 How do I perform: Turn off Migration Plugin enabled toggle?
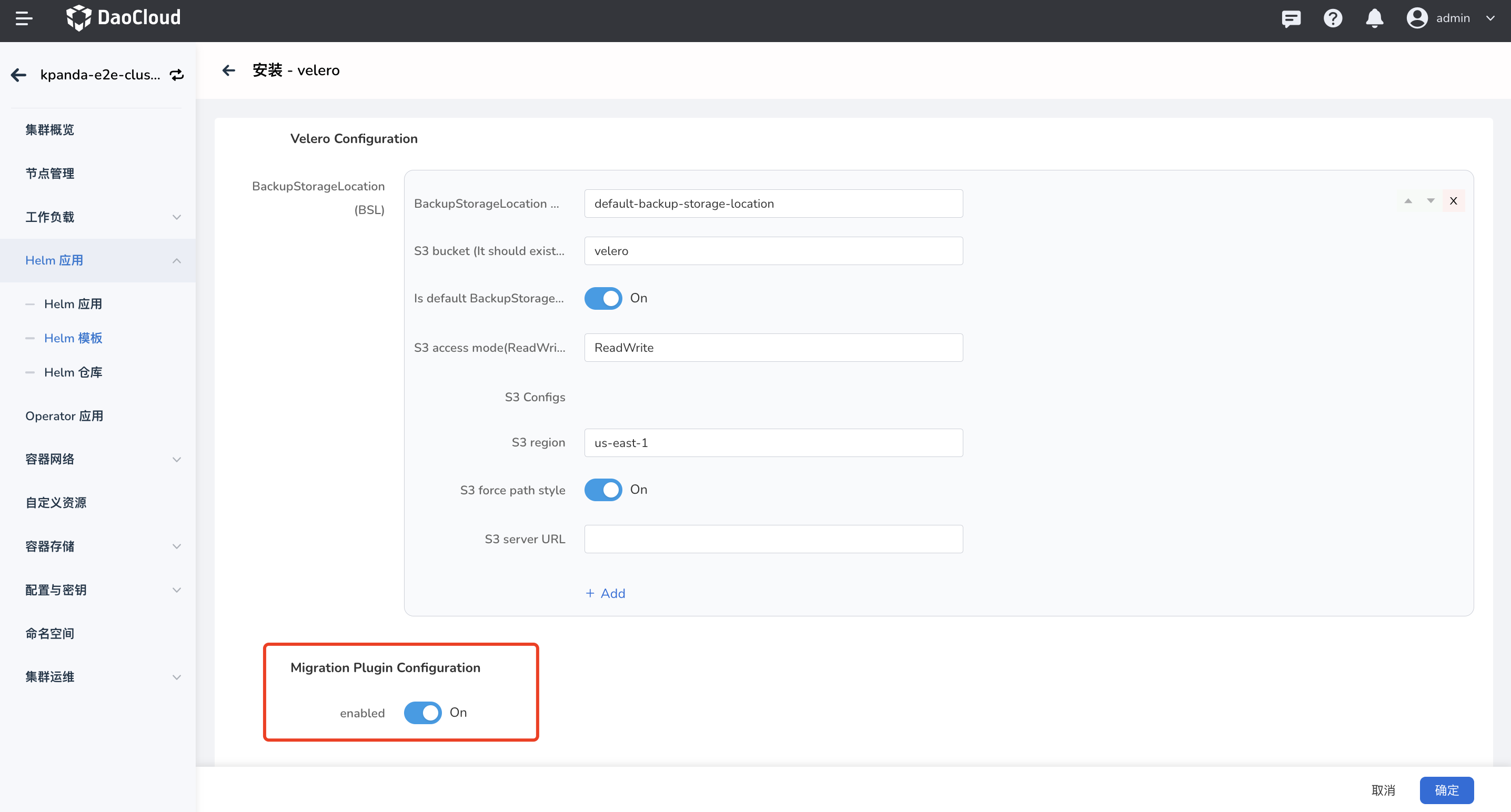(x=422, y=712)
